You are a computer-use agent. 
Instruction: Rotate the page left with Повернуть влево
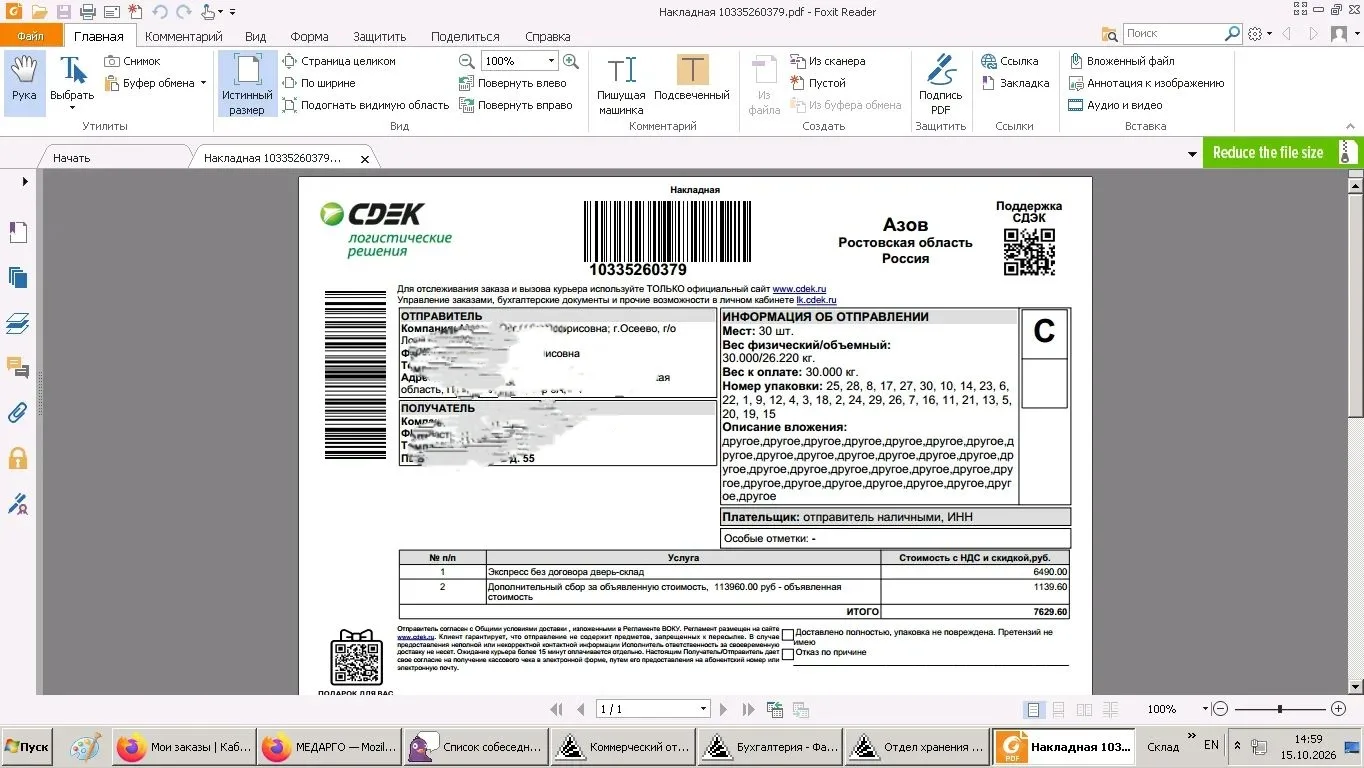tap(512, 83)
